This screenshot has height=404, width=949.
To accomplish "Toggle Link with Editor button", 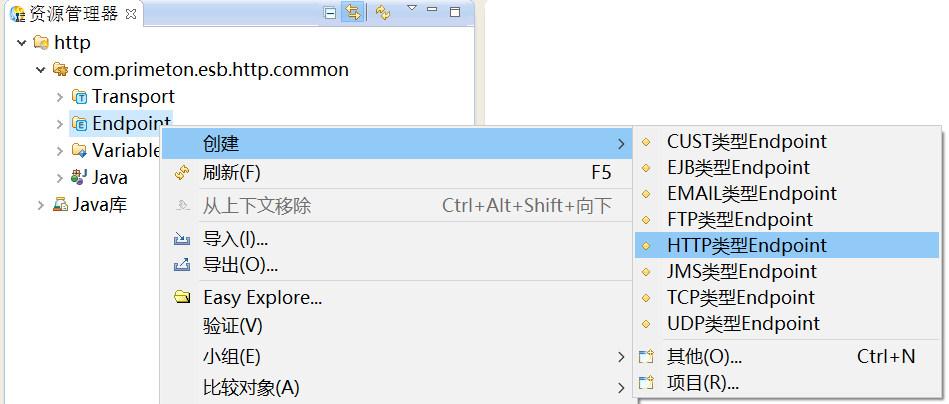I will [351, 13].
